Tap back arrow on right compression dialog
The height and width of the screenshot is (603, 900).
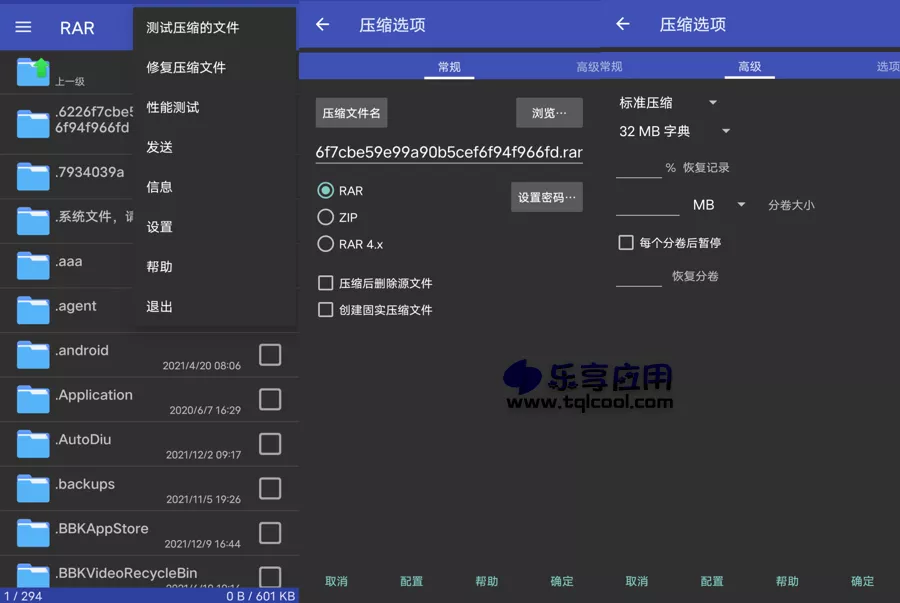click(622, 24)
